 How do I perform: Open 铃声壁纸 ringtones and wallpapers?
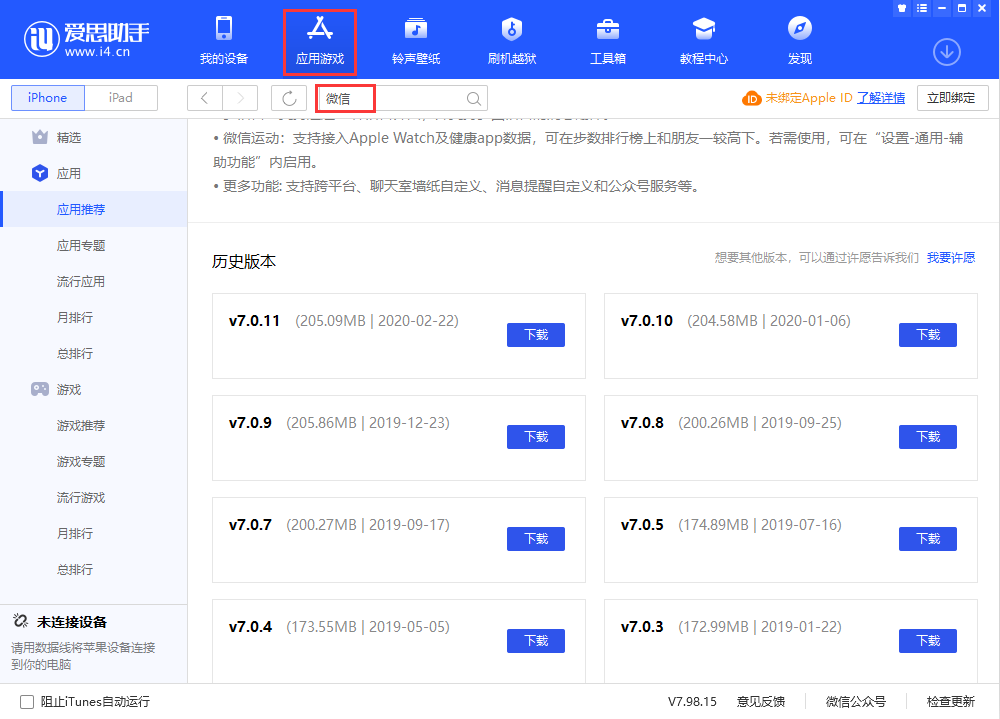click(415, 40)
